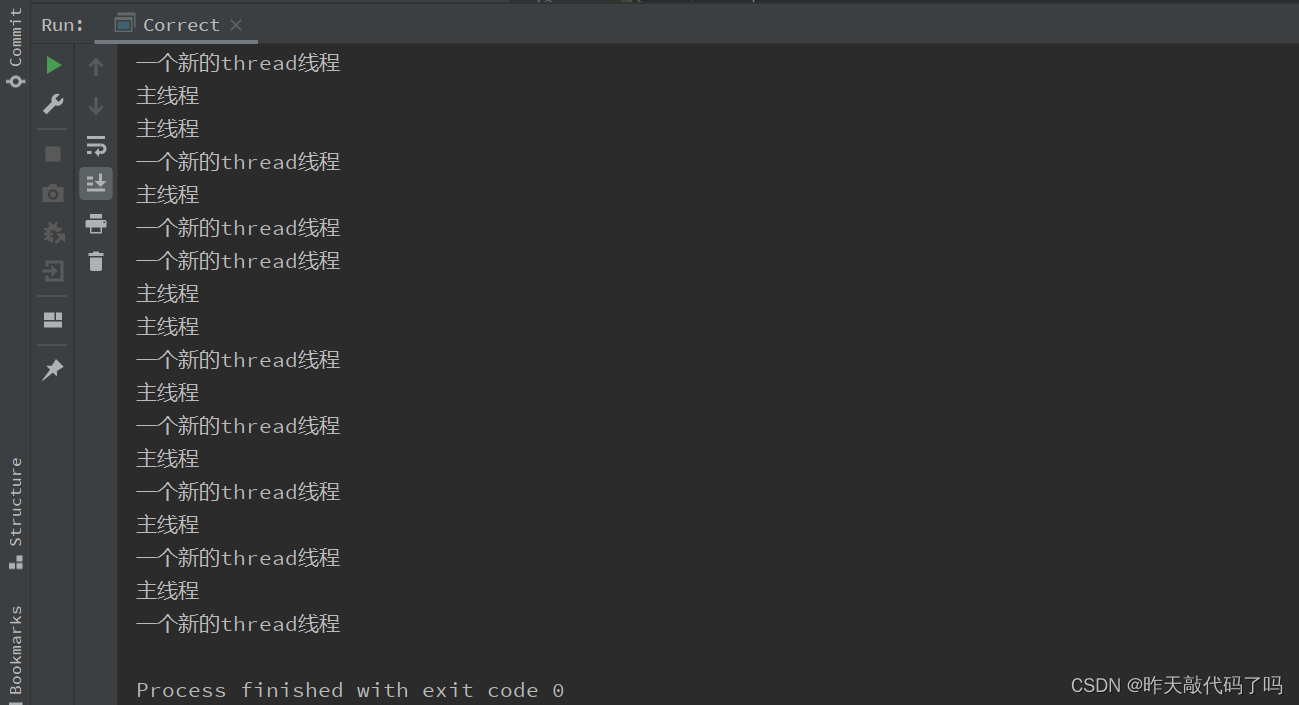Open the Commit tool window
The height and width of the screenshot is (705, 1299).
(x=15, y=47)
